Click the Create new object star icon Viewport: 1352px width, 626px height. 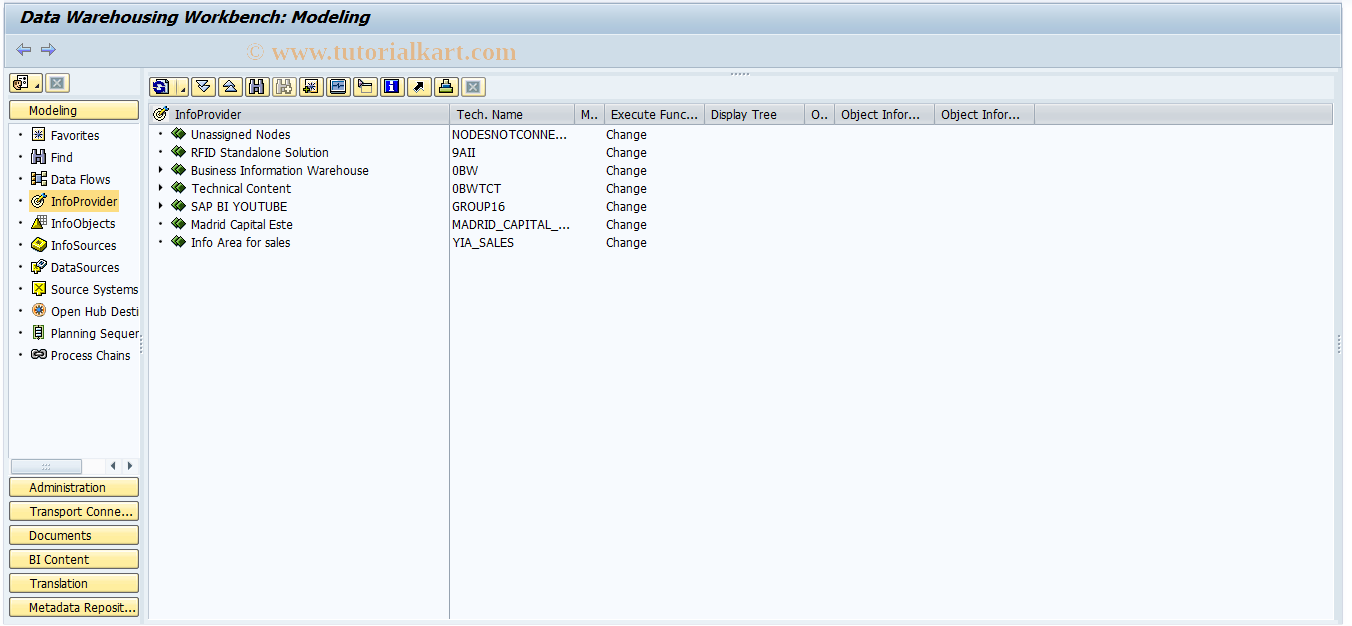pyautogui.click(x=311, y=87)
